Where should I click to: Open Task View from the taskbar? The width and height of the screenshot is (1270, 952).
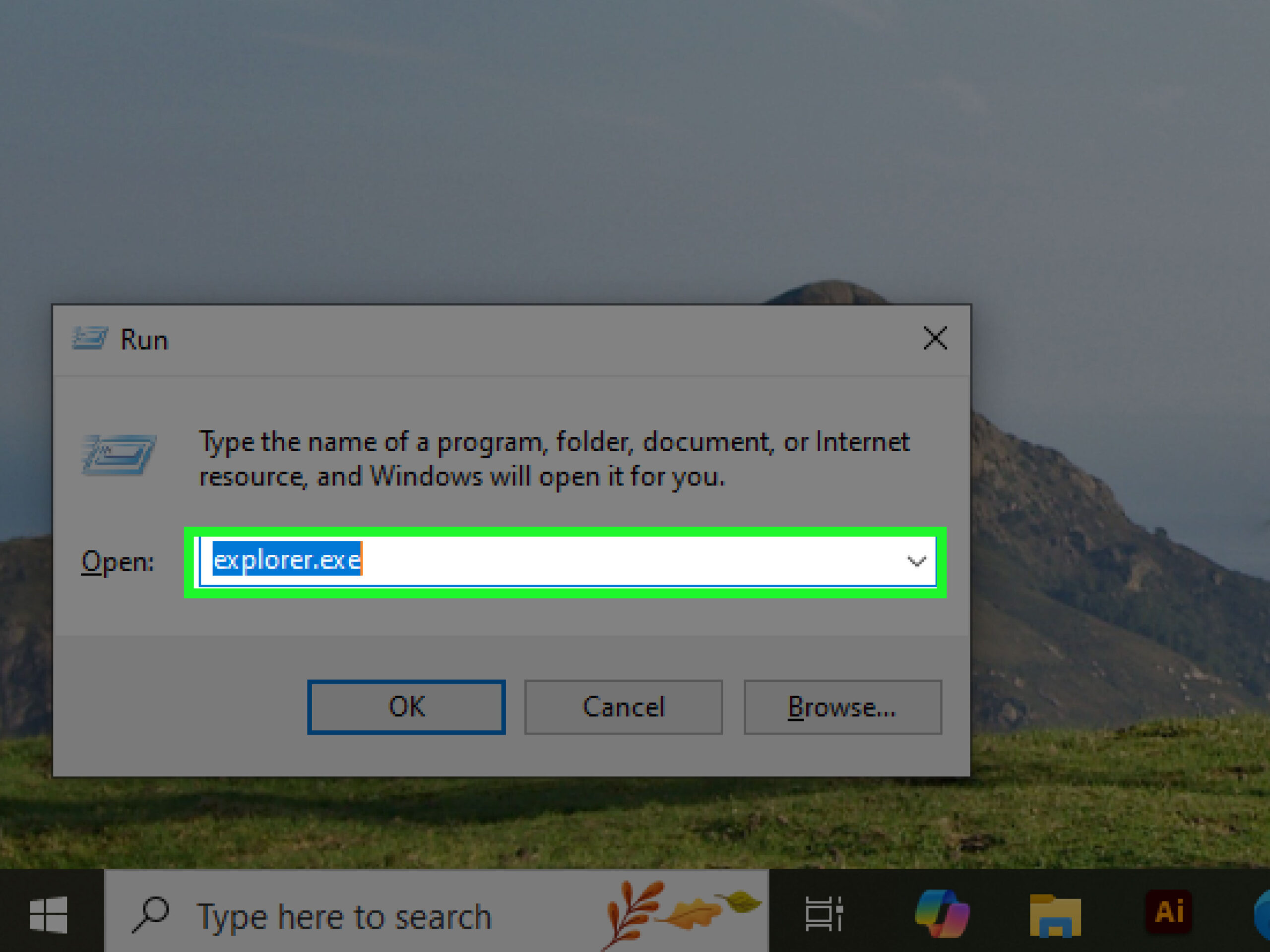coord(824,913)
